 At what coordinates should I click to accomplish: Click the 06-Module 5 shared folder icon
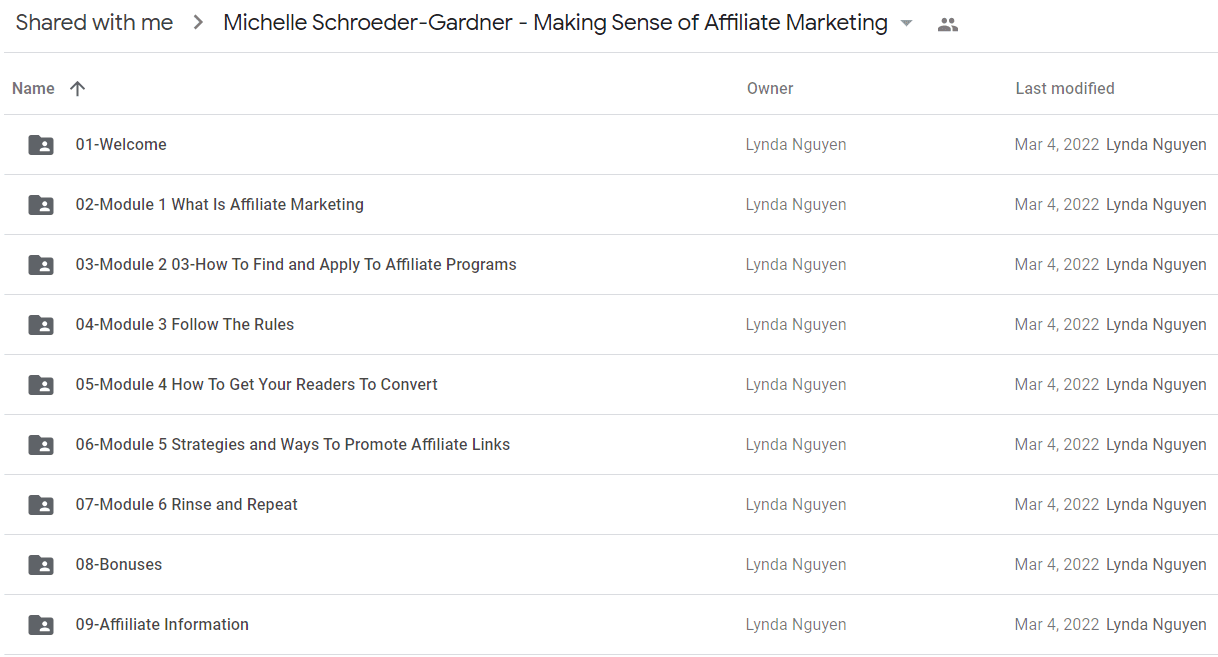pos(41,445)
